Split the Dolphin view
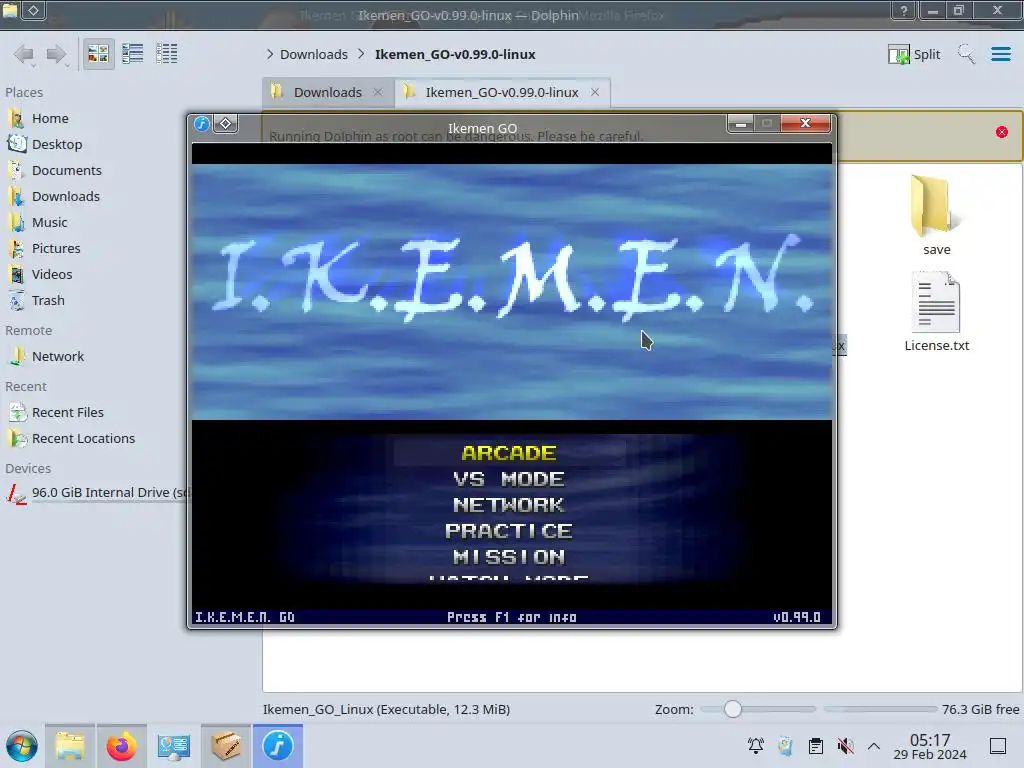 914,54
